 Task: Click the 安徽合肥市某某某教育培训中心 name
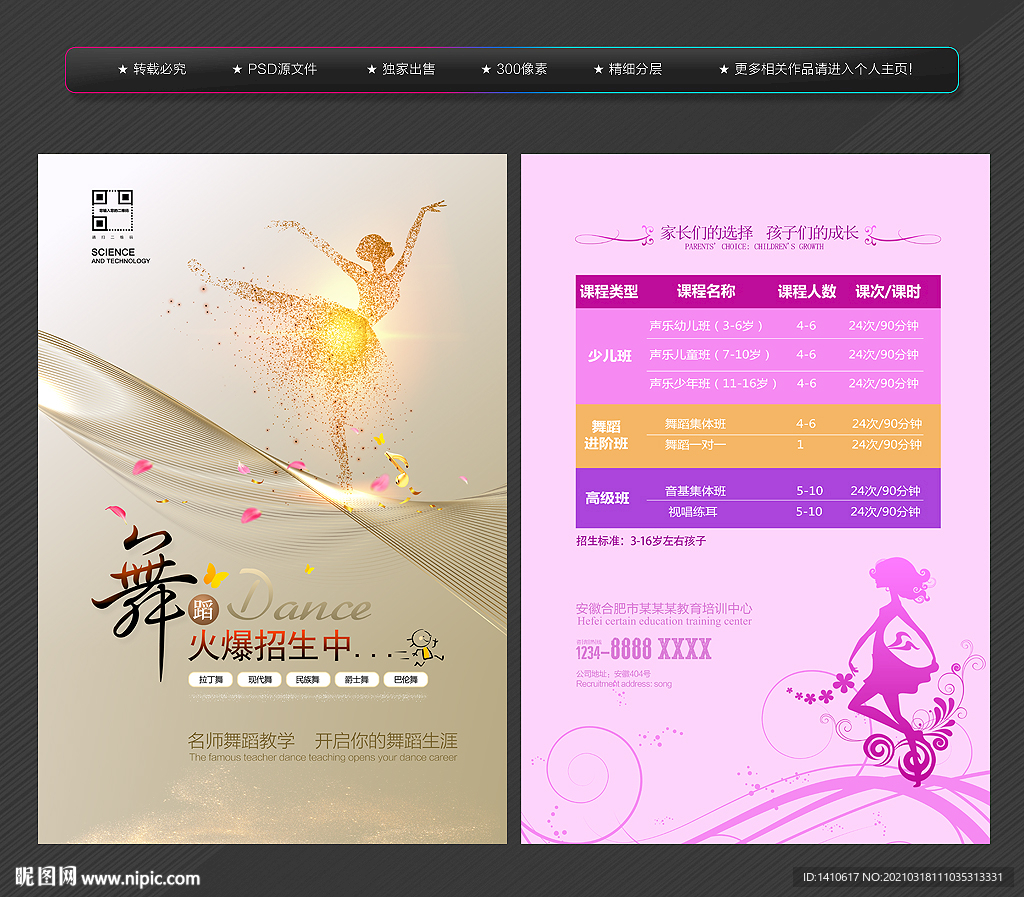click(664, 608)
